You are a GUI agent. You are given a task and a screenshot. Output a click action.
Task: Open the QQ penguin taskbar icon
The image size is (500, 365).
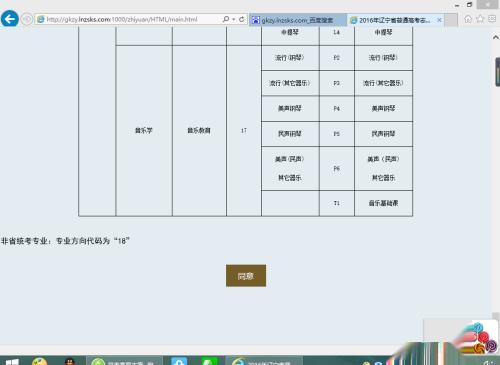coord(69,361)
